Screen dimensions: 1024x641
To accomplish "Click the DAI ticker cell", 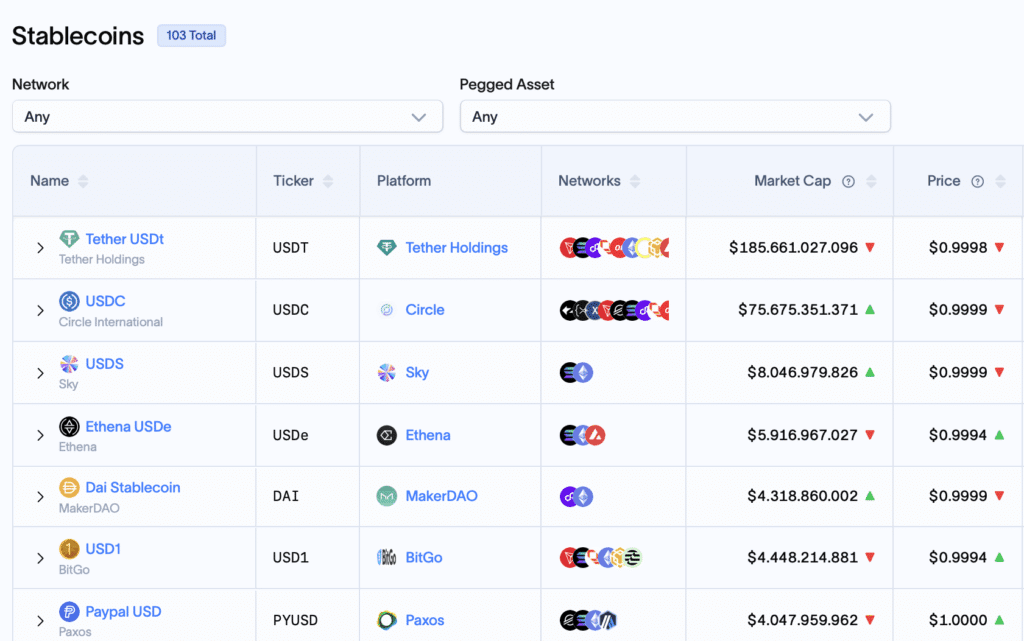I will pos(285,496).
